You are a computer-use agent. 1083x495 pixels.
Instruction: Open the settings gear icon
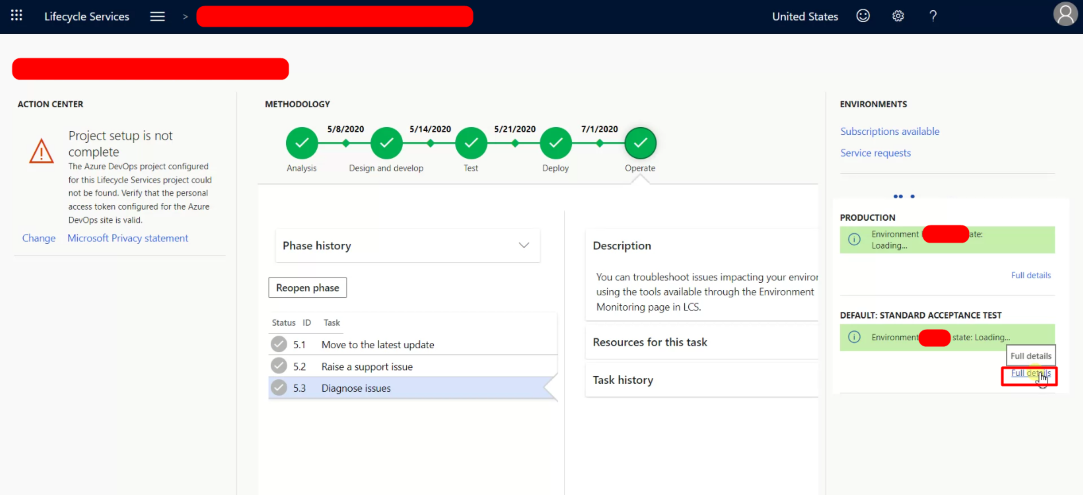898,16
